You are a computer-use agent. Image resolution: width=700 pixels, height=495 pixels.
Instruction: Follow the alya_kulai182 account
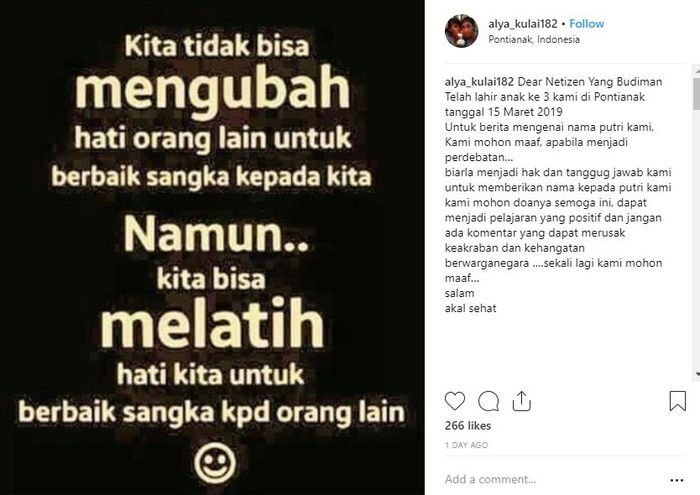[587, 24]
